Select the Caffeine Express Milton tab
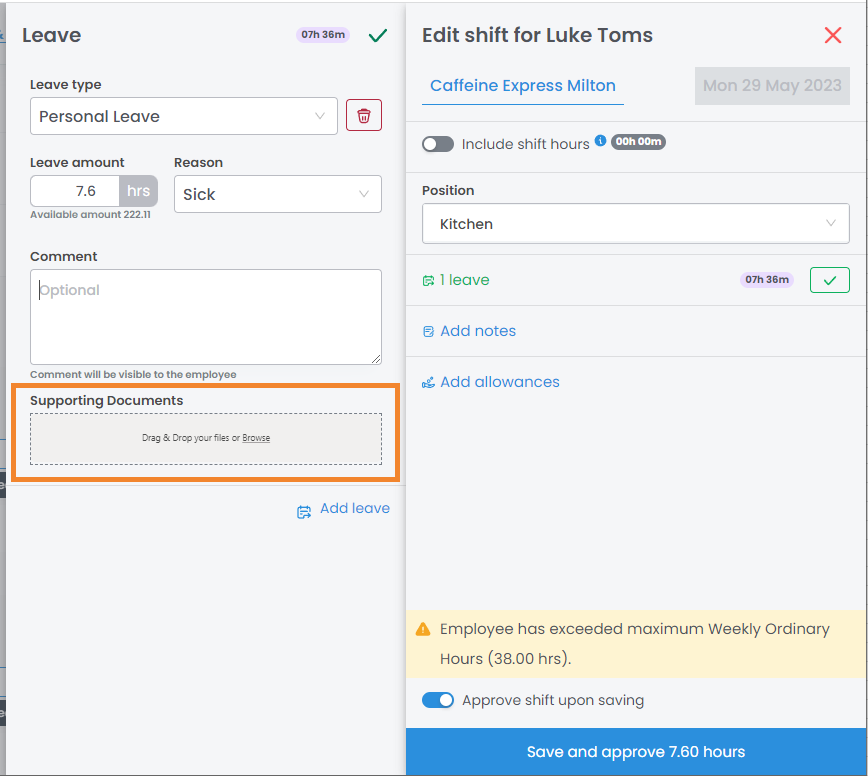 click(523, 86)
